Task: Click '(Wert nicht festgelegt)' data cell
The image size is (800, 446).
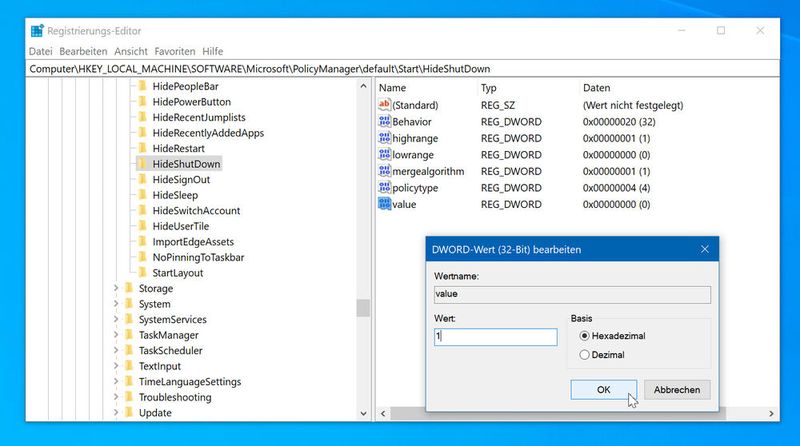Action: [633, 105]
